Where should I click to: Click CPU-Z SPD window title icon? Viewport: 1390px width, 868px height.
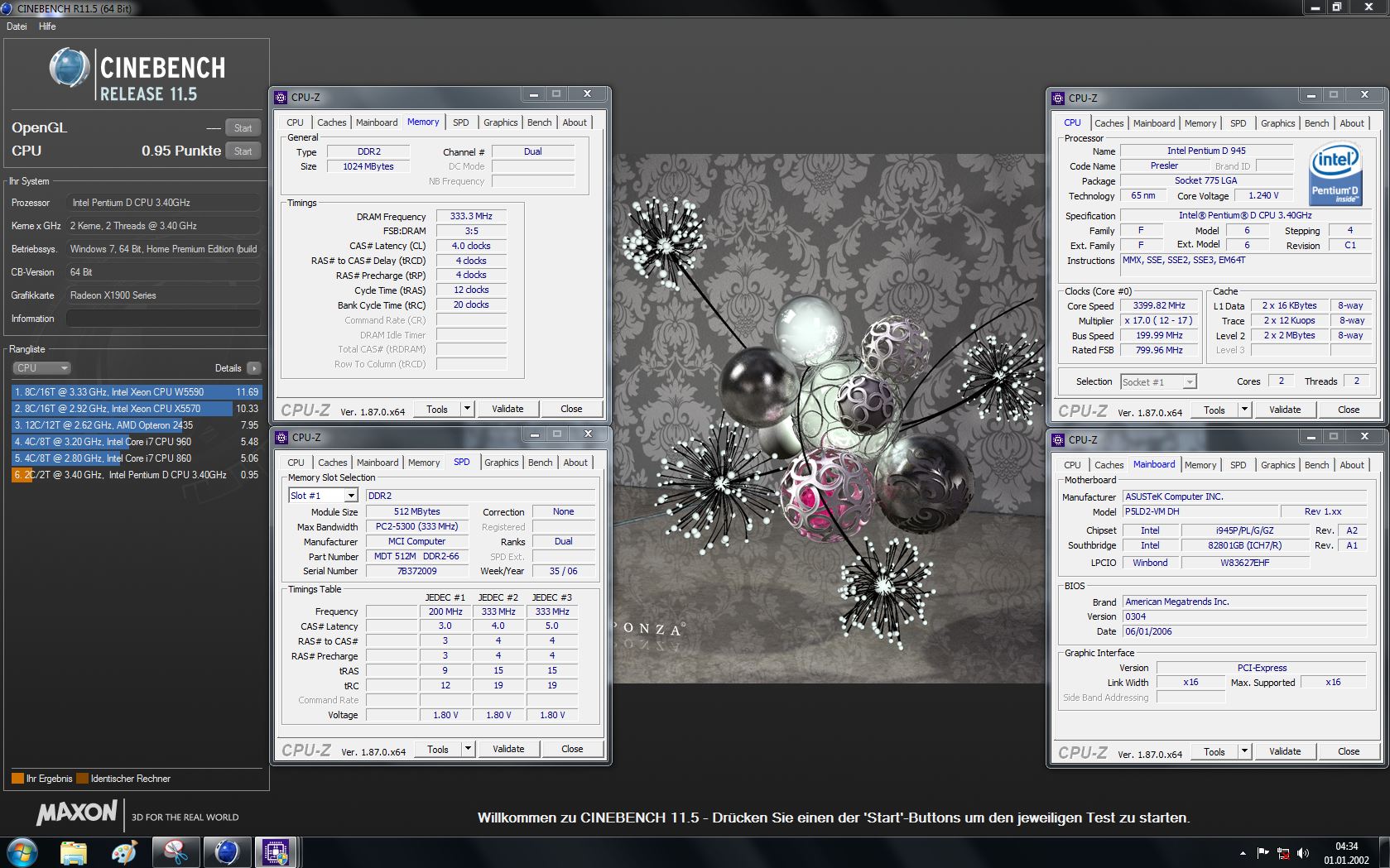[281, 437]
